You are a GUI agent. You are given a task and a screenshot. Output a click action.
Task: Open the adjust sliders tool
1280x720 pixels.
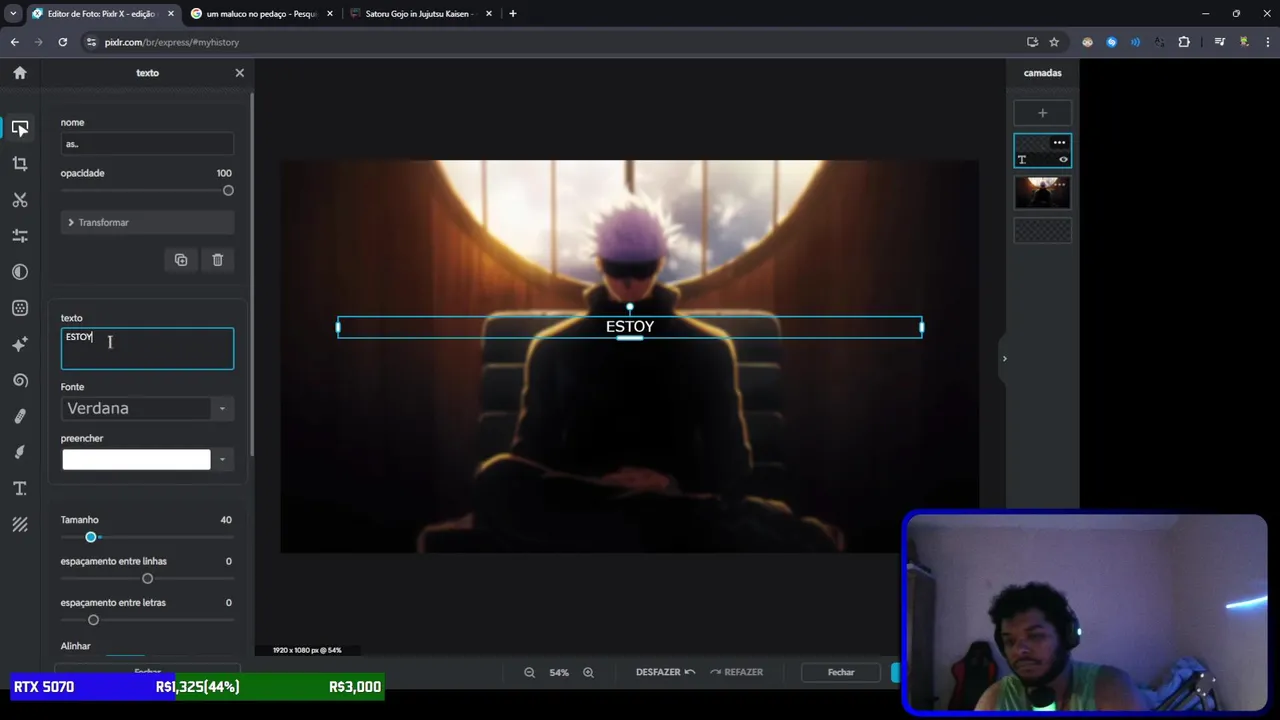(x=20, y=236)
